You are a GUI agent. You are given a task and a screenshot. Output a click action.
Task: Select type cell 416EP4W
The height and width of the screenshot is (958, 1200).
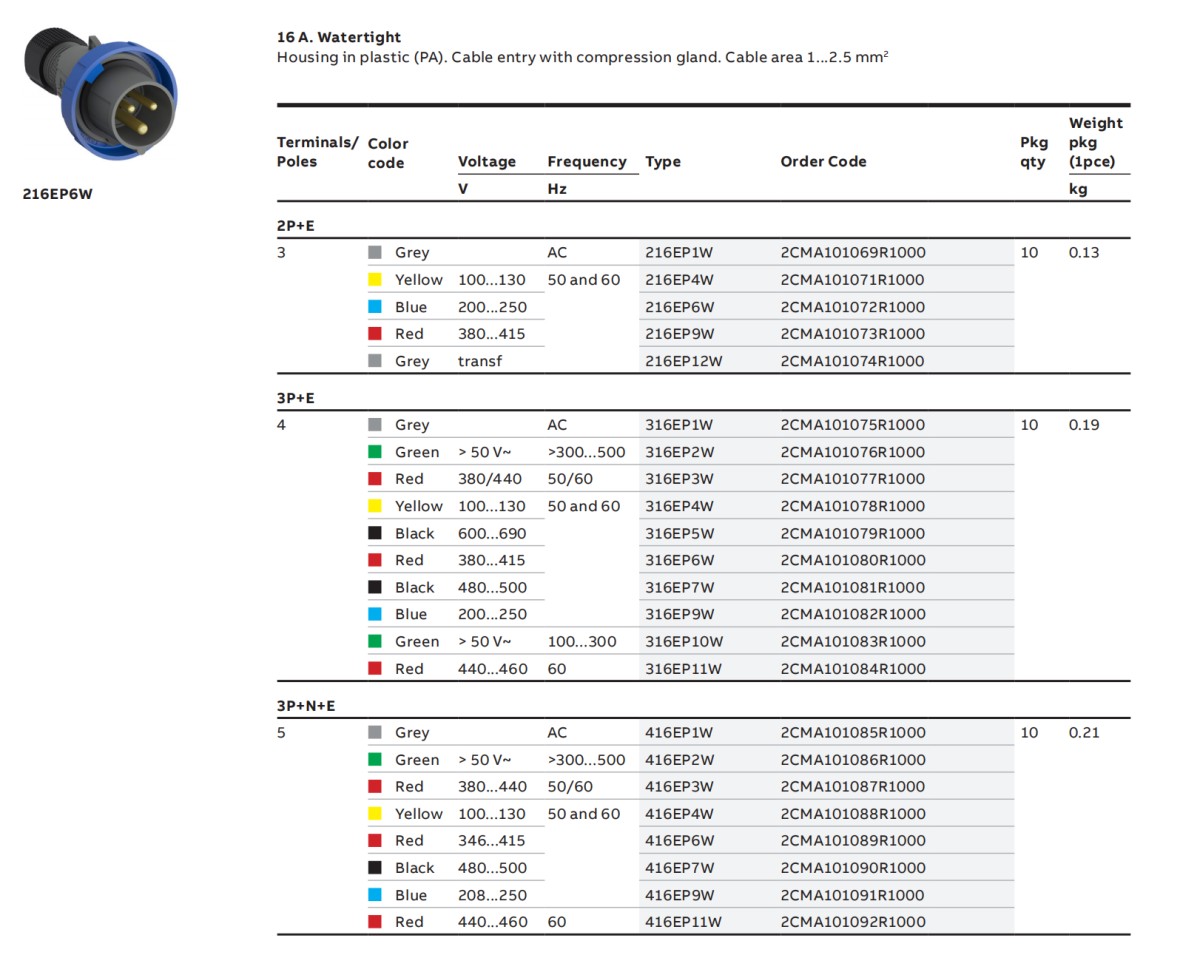point(679,814)
